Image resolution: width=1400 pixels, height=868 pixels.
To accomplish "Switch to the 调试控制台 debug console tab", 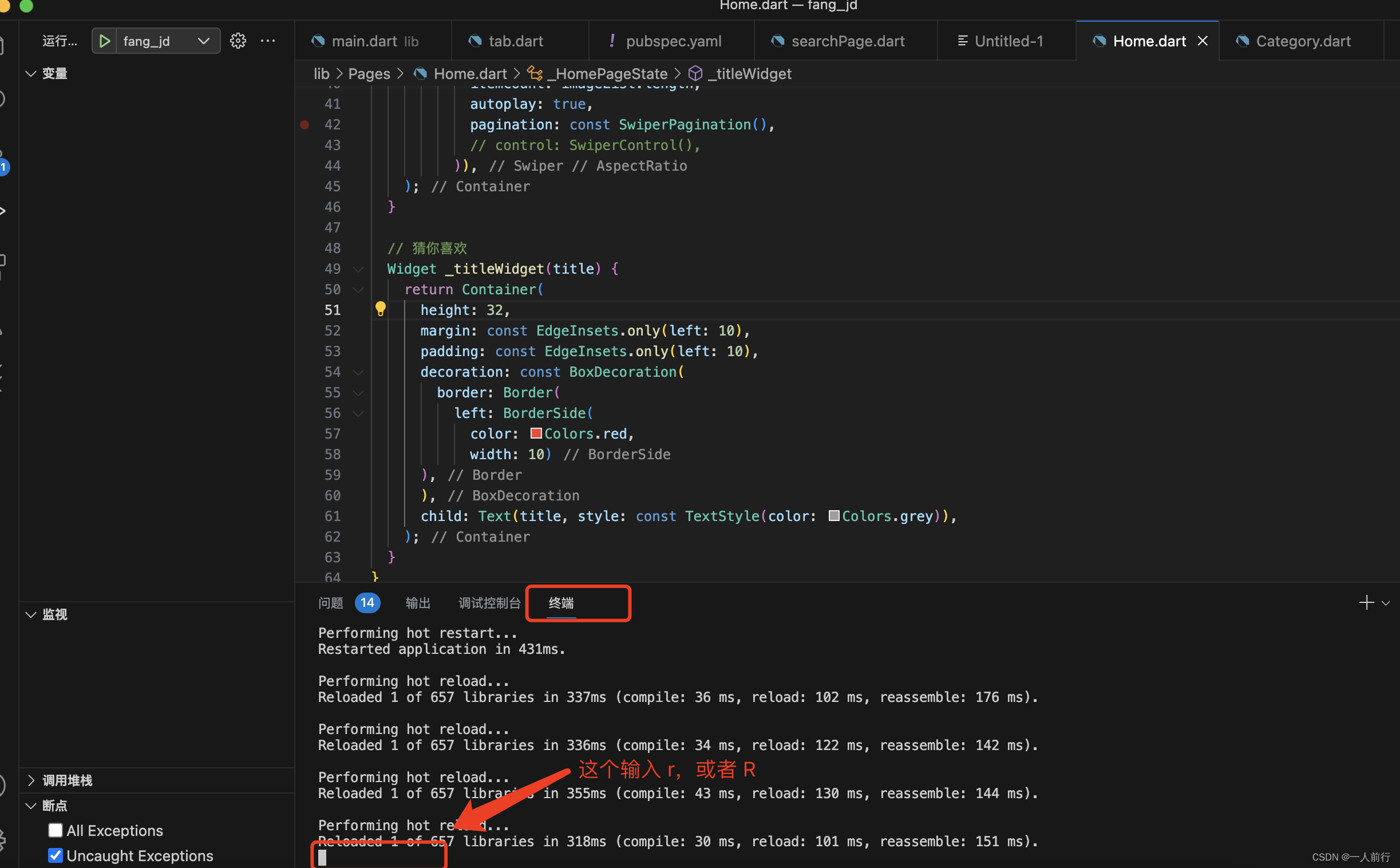I will point(489,603).
